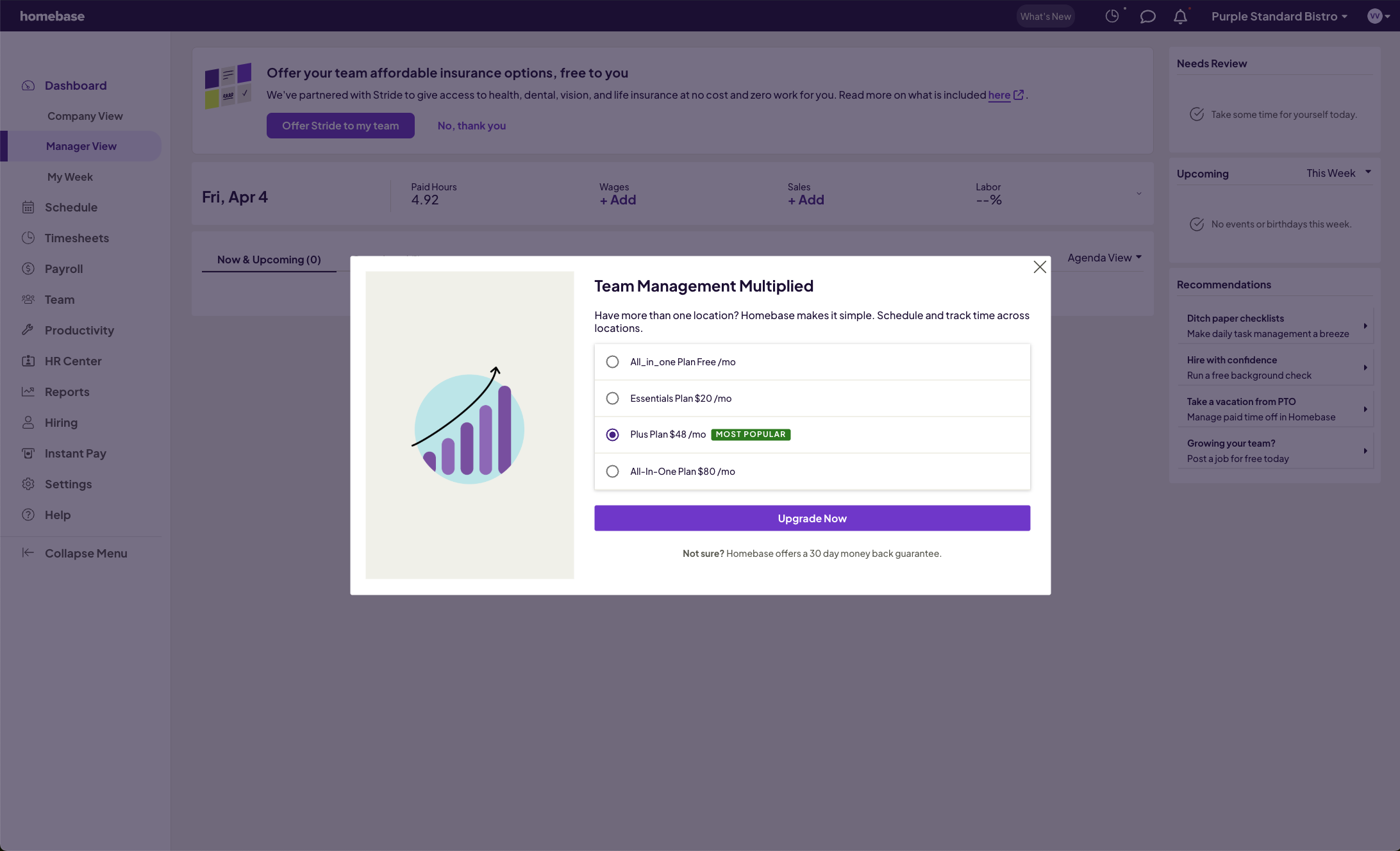Screen dimensions: 1400x851
Task: Click the Schedule calendar icon in sidebar
Action: (28, 207)
